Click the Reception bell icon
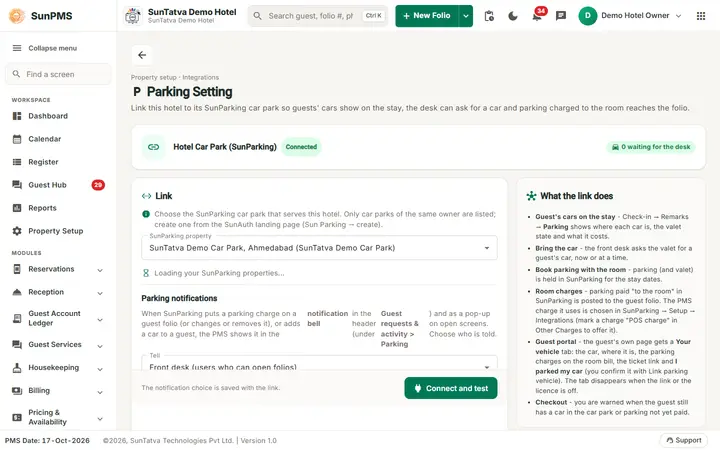Screen dimensions: 720x450 17,292
